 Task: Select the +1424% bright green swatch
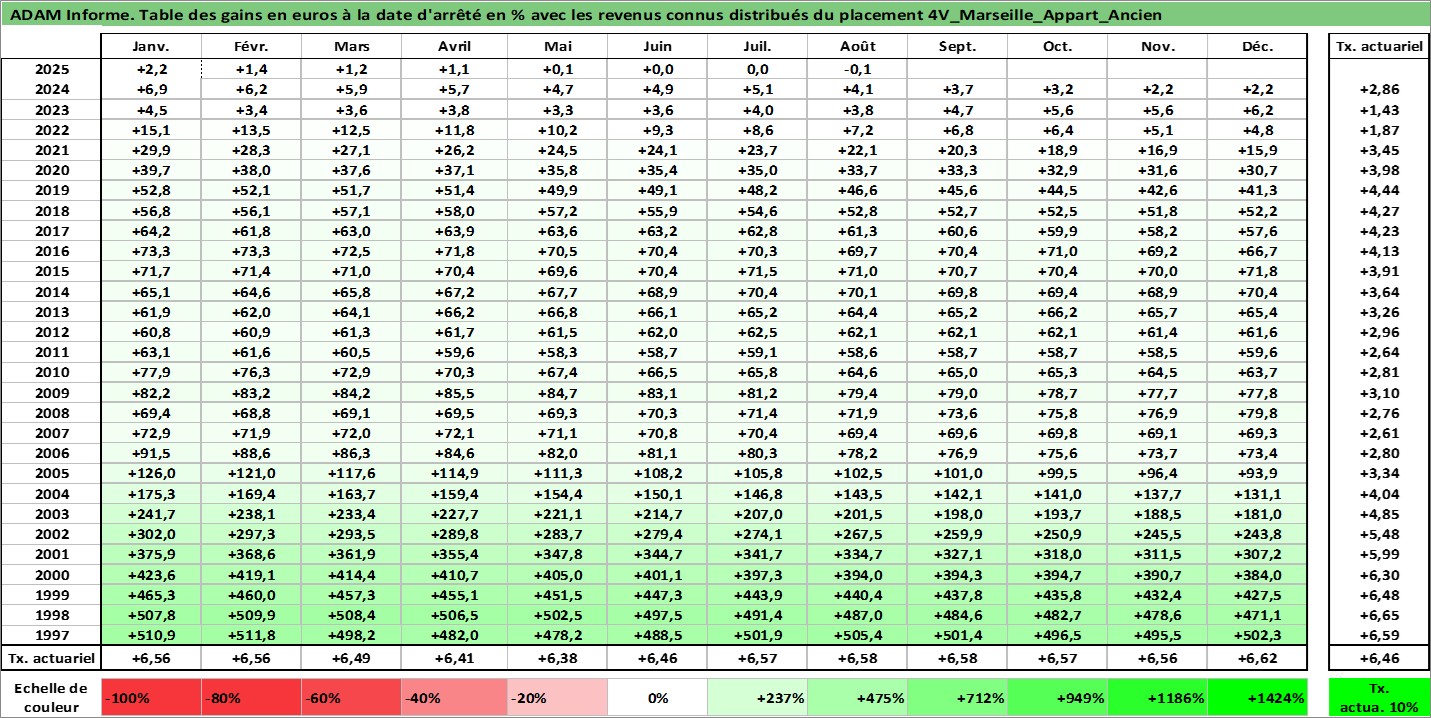tap(1258, 698)
